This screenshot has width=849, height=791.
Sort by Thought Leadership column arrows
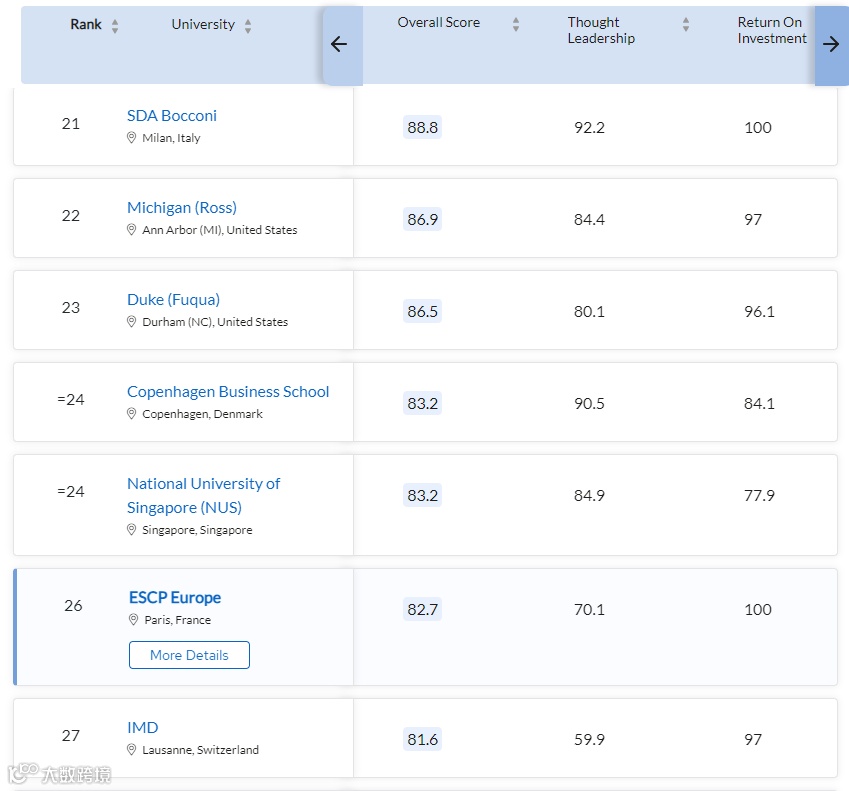pos(686,24)
